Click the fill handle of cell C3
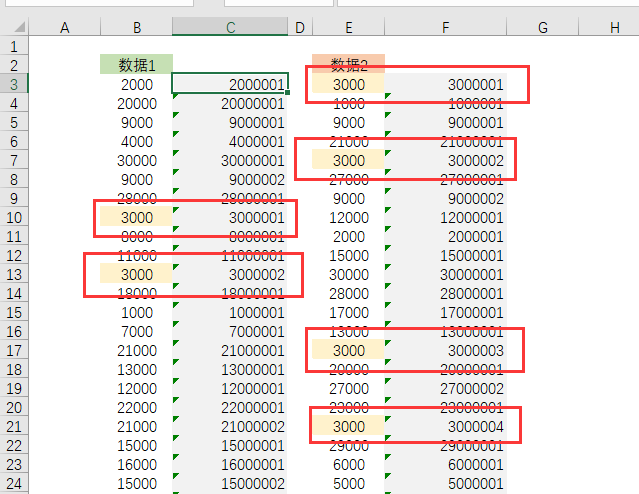The height and width of the screenshot is (494, 639). 288,93
